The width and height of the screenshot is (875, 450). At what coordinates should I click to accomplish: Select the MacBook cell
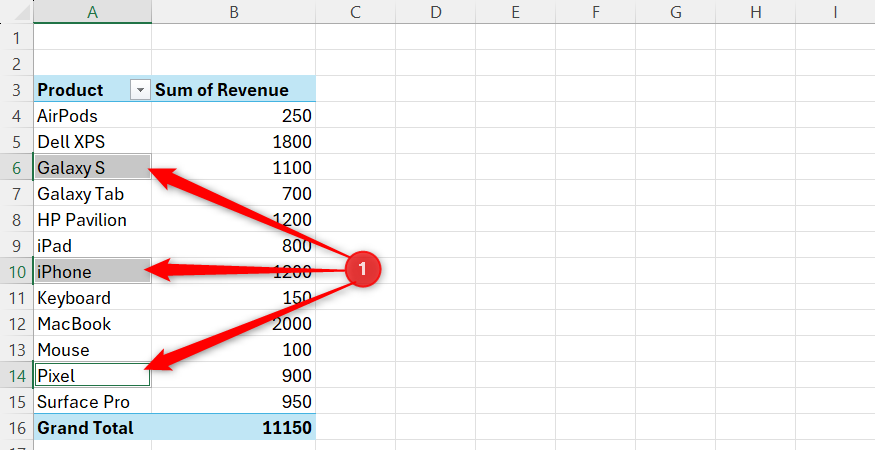93,324
